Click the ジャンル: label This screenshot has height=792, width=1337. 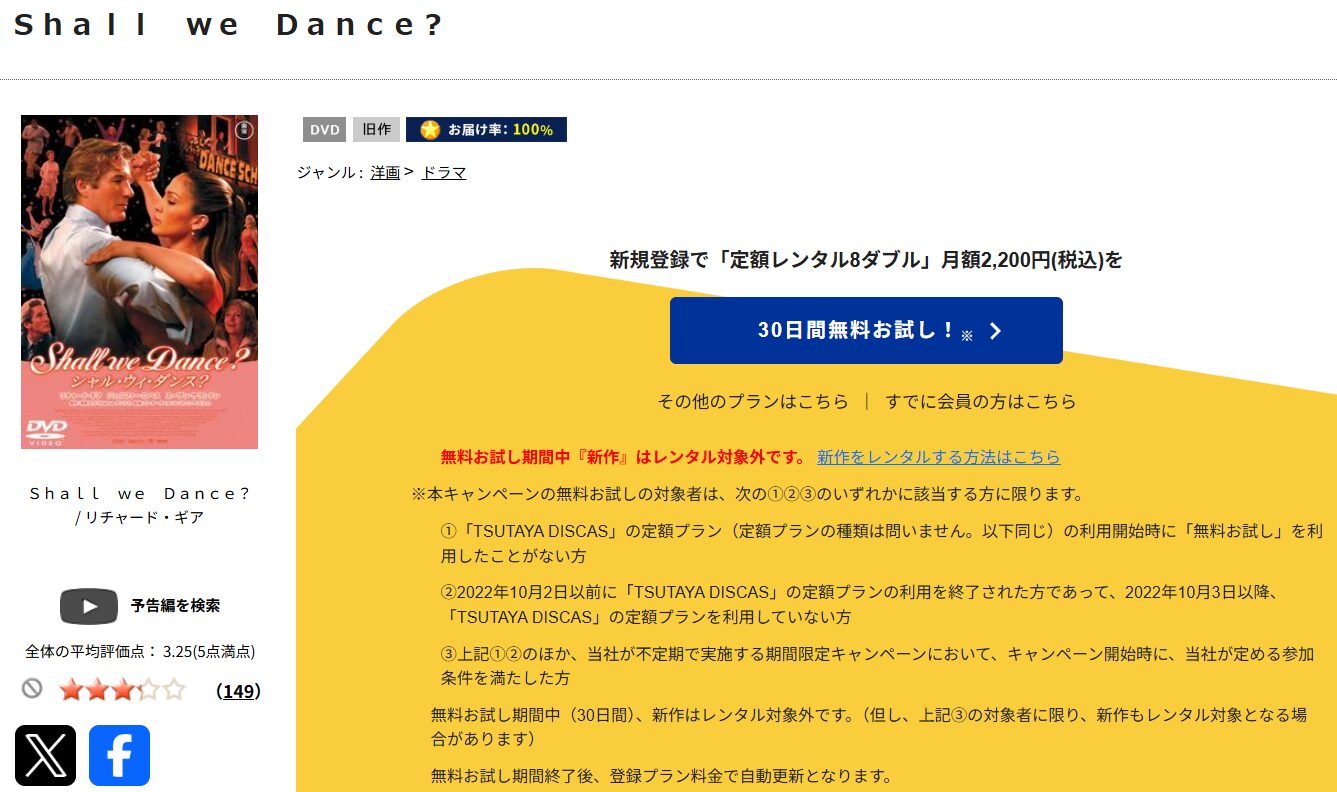[330, 172]
